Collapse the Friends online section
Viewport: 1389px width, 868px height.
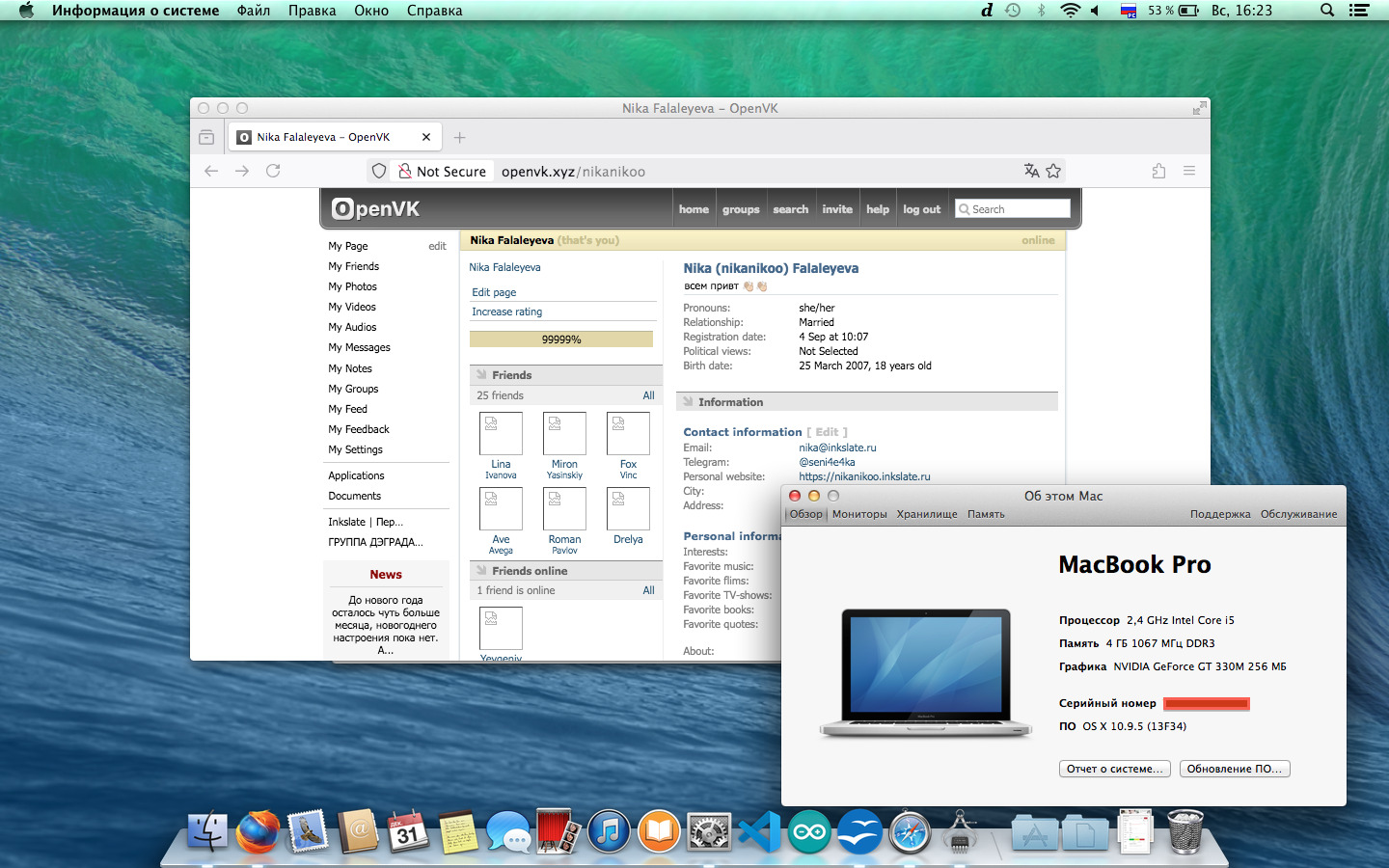(x=529, y=571)
